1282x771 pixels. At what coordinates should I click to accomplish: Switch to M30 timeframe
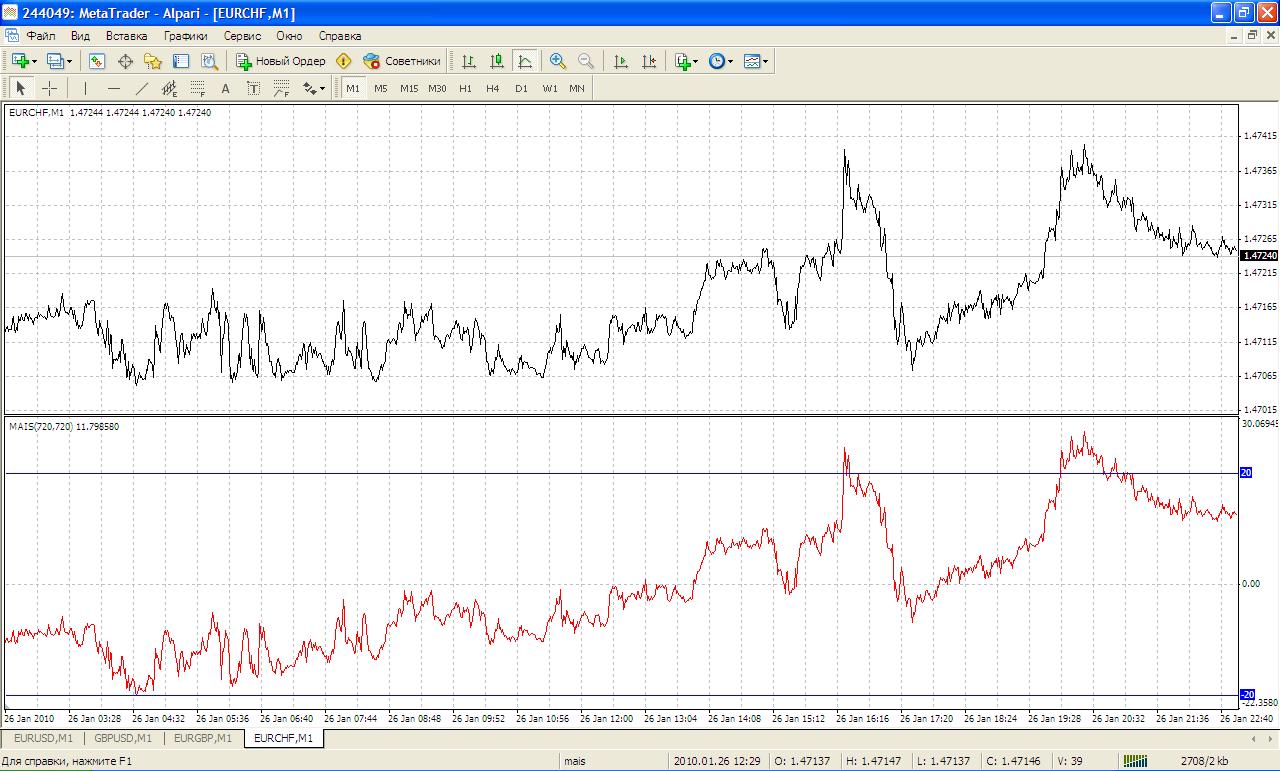coord(437,88)
